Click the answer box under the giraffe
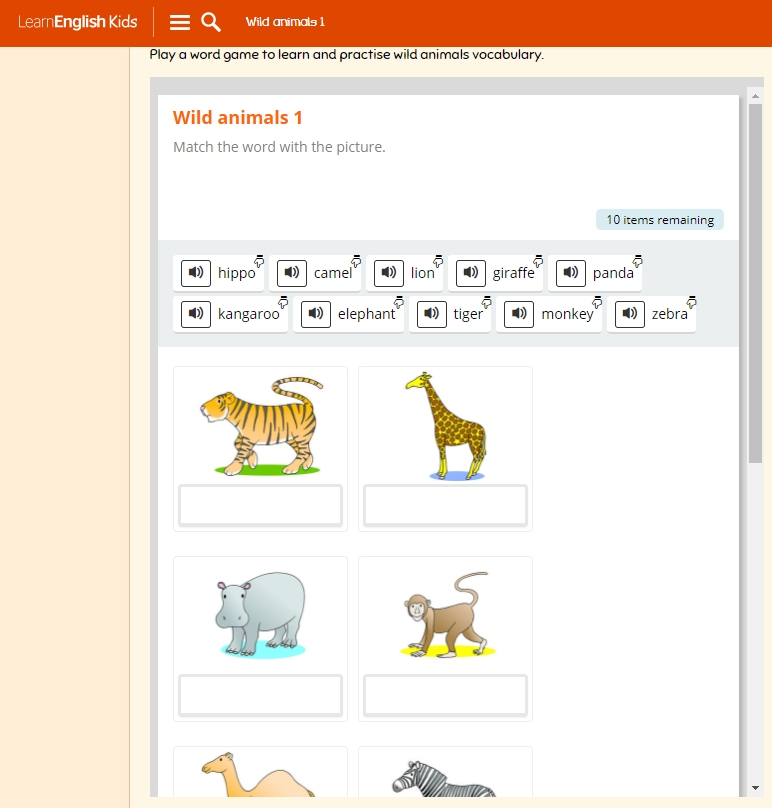772x808 pixels. pyautogui.click(x=445, y=506)
